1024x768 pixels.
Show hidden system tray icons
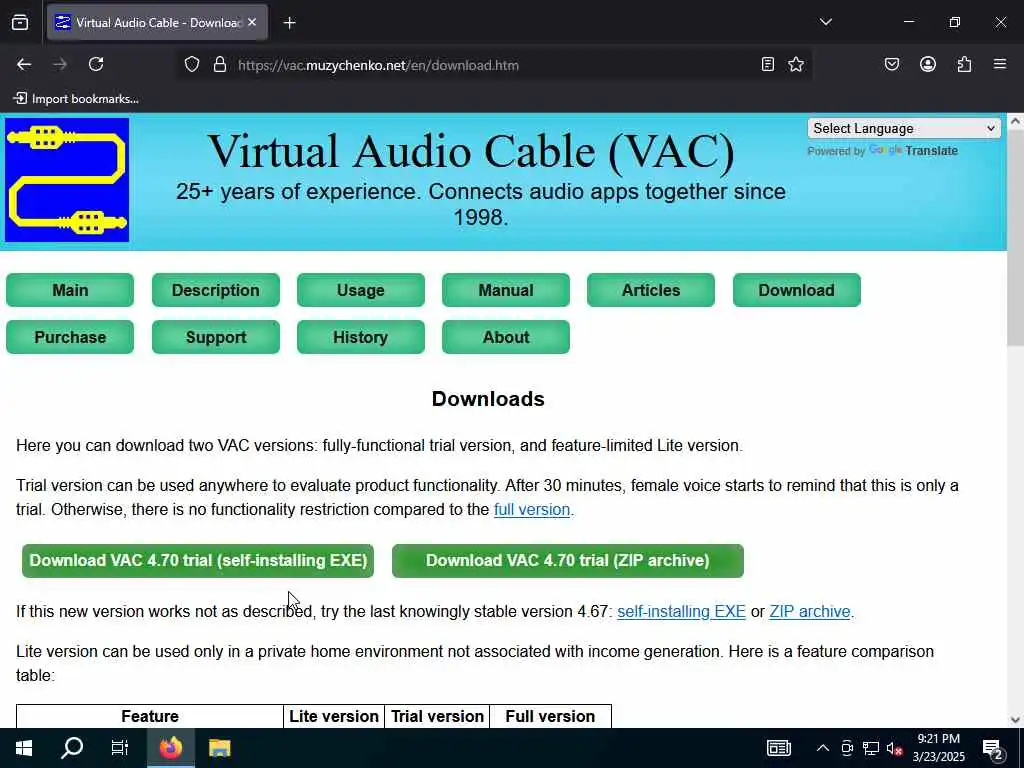tap(823, 748)
